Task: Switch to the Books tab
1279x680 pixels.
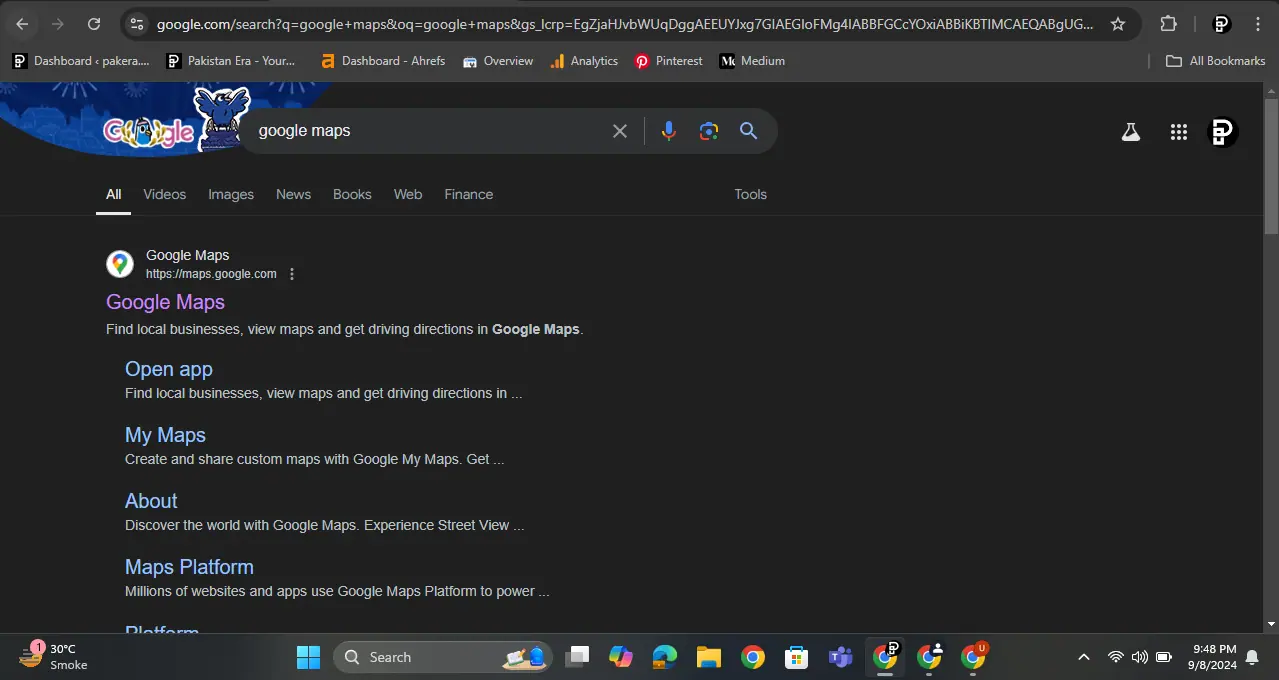Action: click(352, 195)
